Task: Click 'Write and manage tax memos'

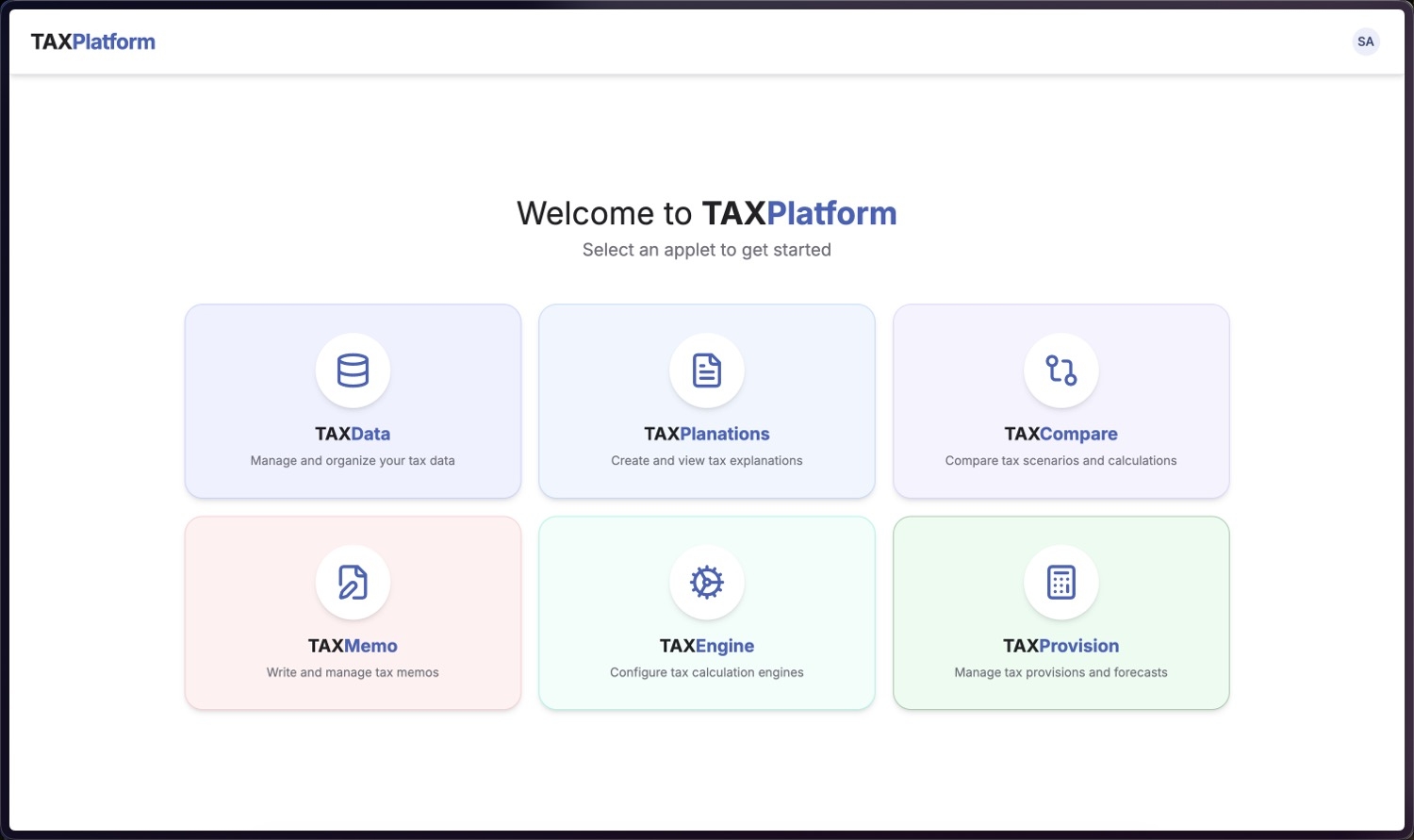Action: [353, 673]
